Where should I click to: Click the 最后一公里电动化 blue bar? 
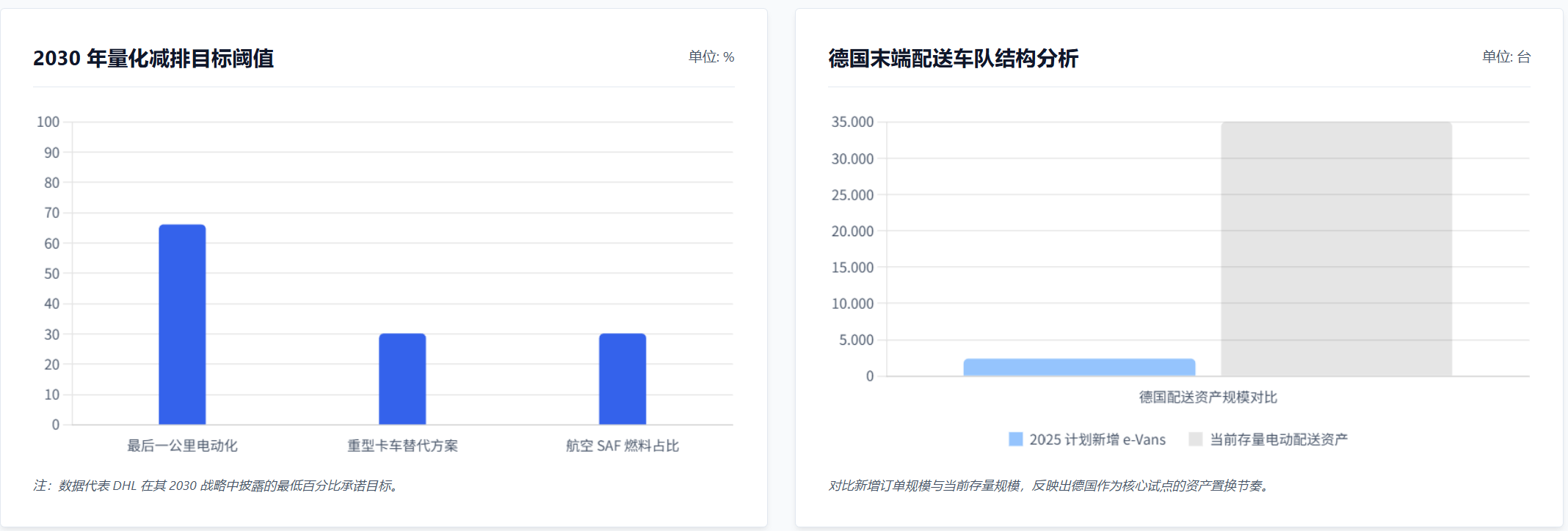click(182, 324)
